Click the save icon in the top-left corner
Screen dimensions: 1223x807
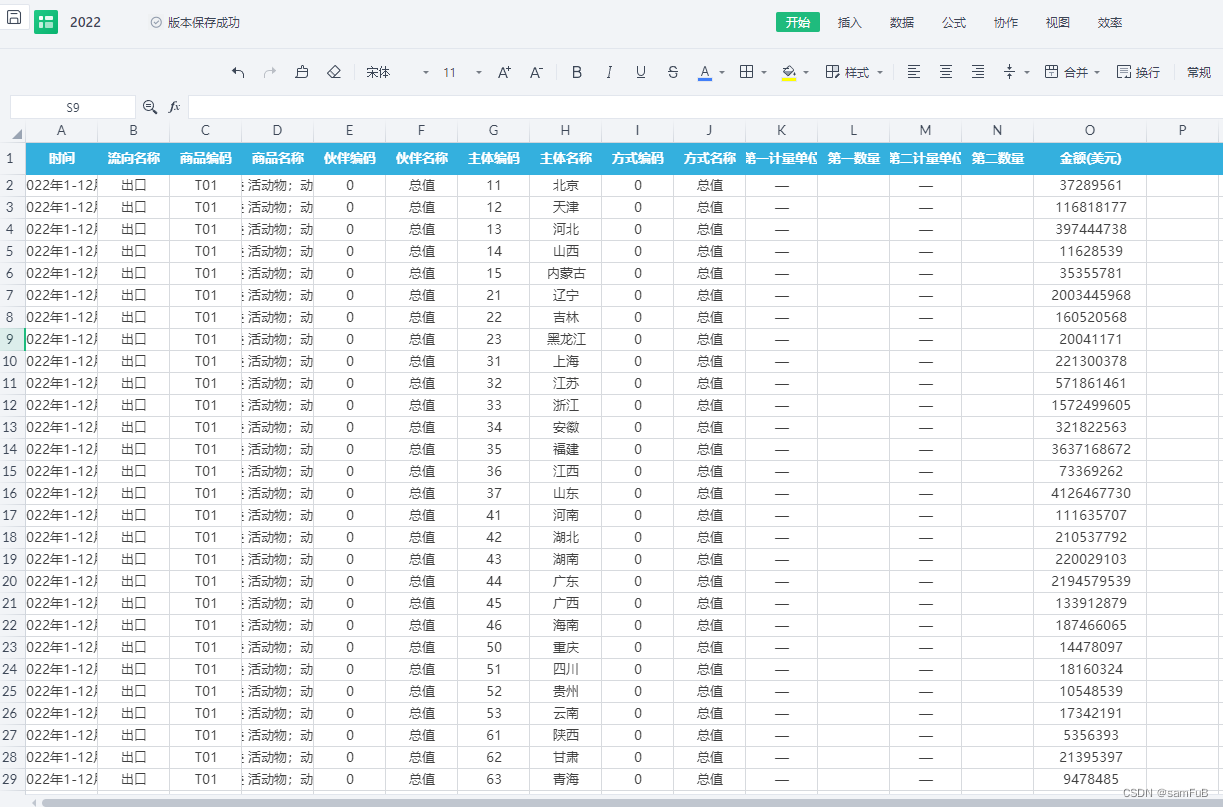click(14, 17)
